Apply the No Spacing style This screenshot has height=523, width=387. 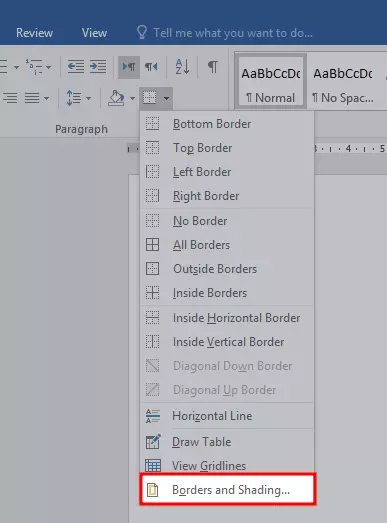click(x=343, y=82)
